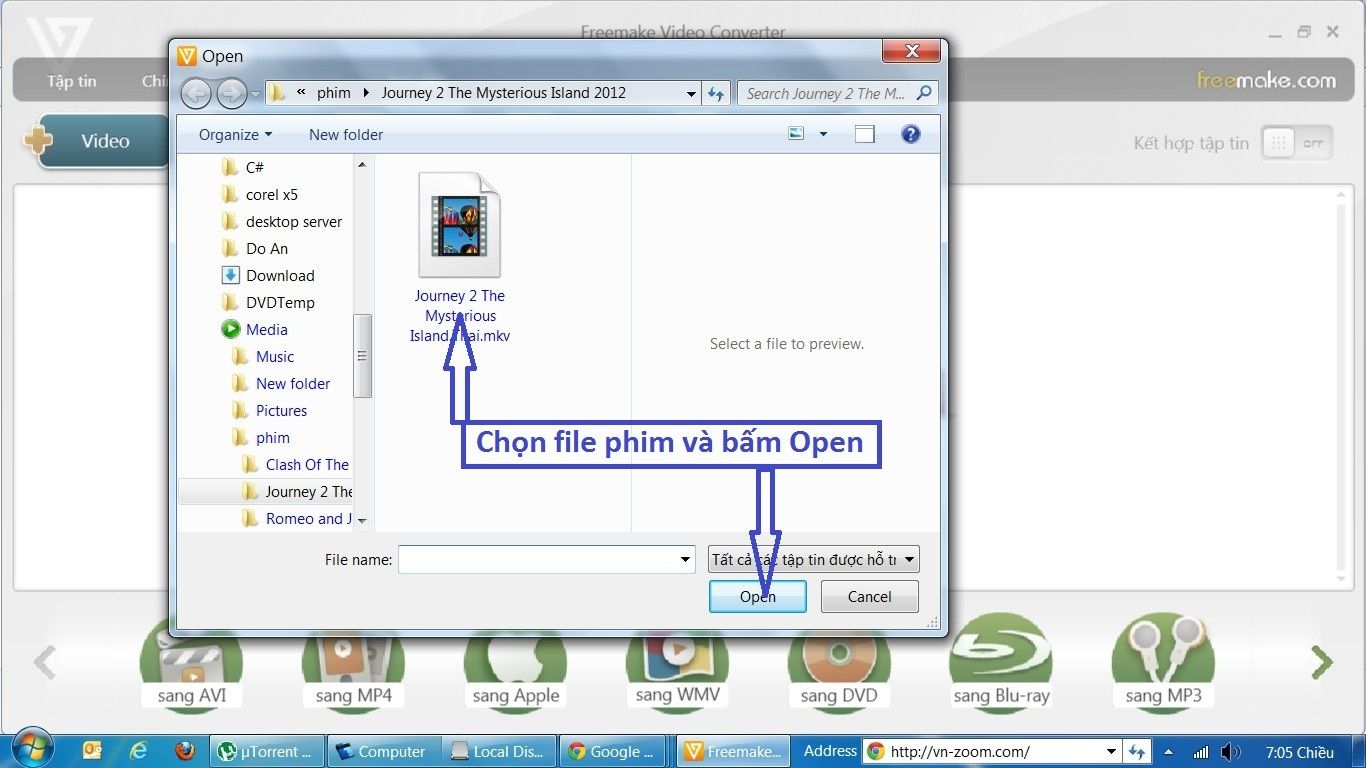The width and height of the screenshot is (1366, 768).
Task: Toggle the preview pane icon
Action: point(864,134)
